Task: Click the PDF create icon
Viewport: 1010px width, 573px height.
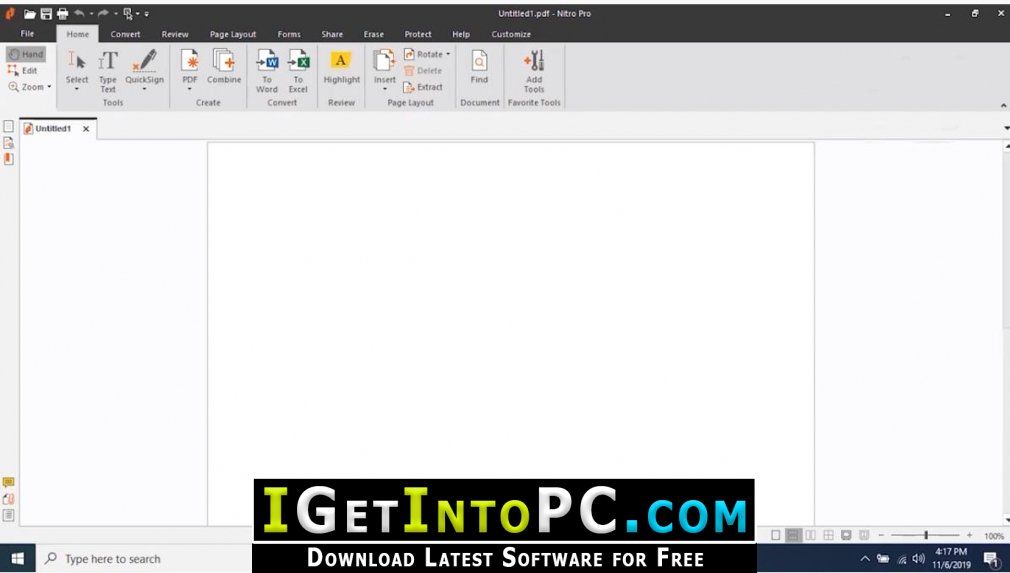Action: [x=189, y=61]
